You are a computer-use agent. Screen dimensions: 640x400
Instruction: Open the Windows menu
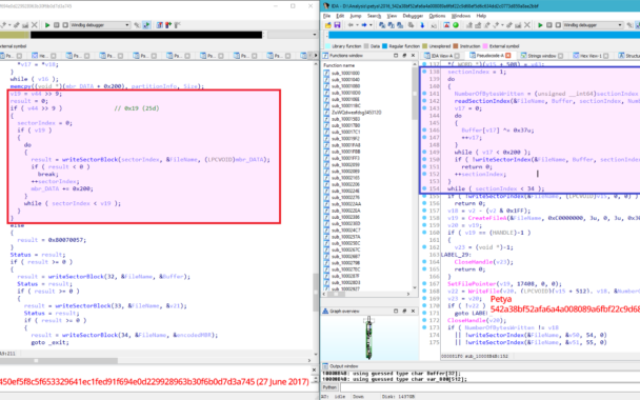point(461,16)
